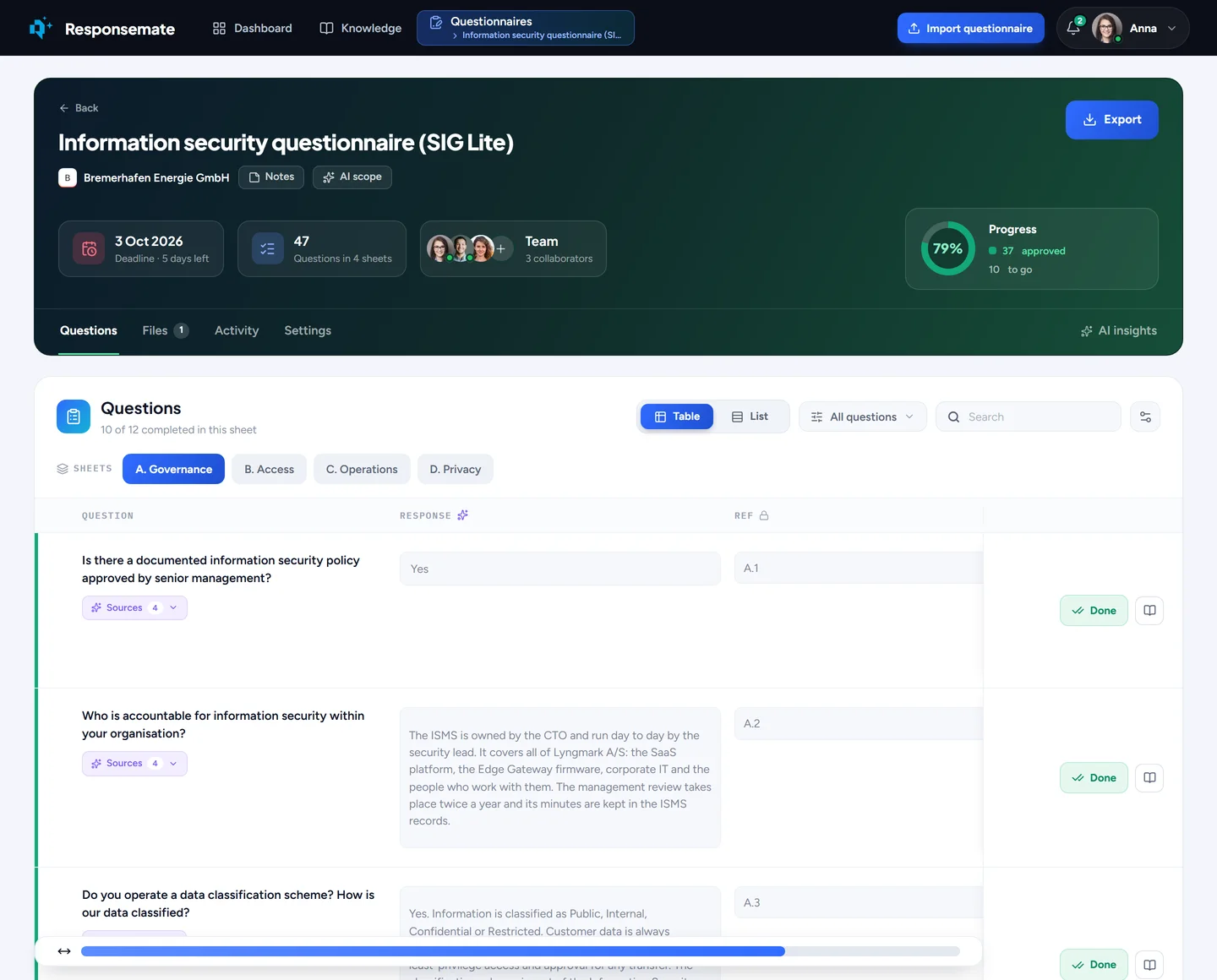Switch to Table view
The image size is (1217, 980).
[x=677, y=416]
